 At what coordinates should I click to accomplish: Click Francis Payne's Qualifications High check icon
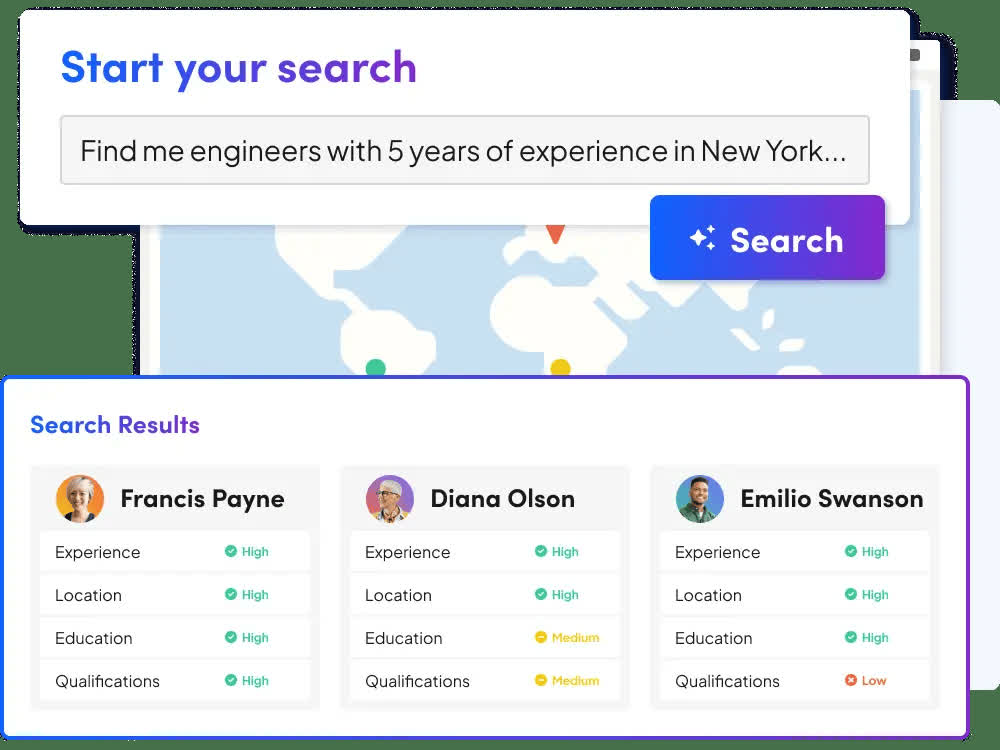pyautogui.click(x=231, y=680)
